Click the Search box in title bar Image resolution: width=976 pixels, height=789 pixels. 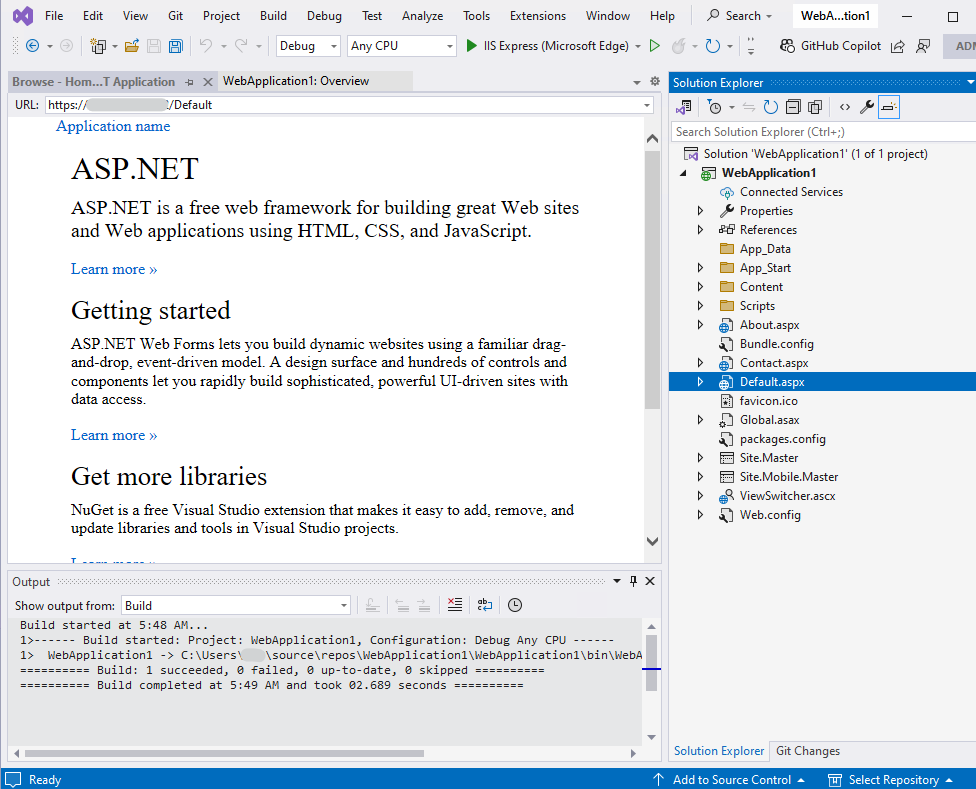click(740, 16)
